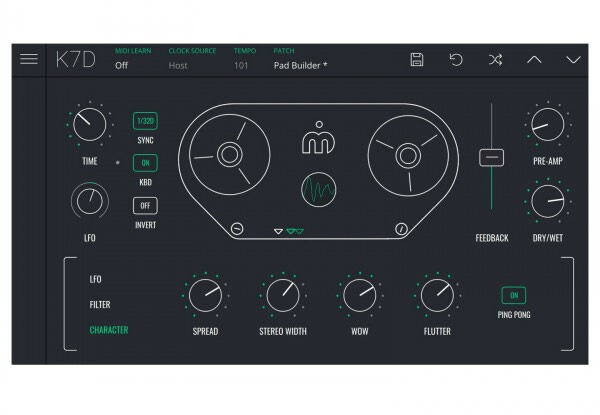Image resolution: width=600 pixels, height=415 pixels.
Task: Click the green waveform circle icon
Action: pyautogui.click(x=319, y=188)
